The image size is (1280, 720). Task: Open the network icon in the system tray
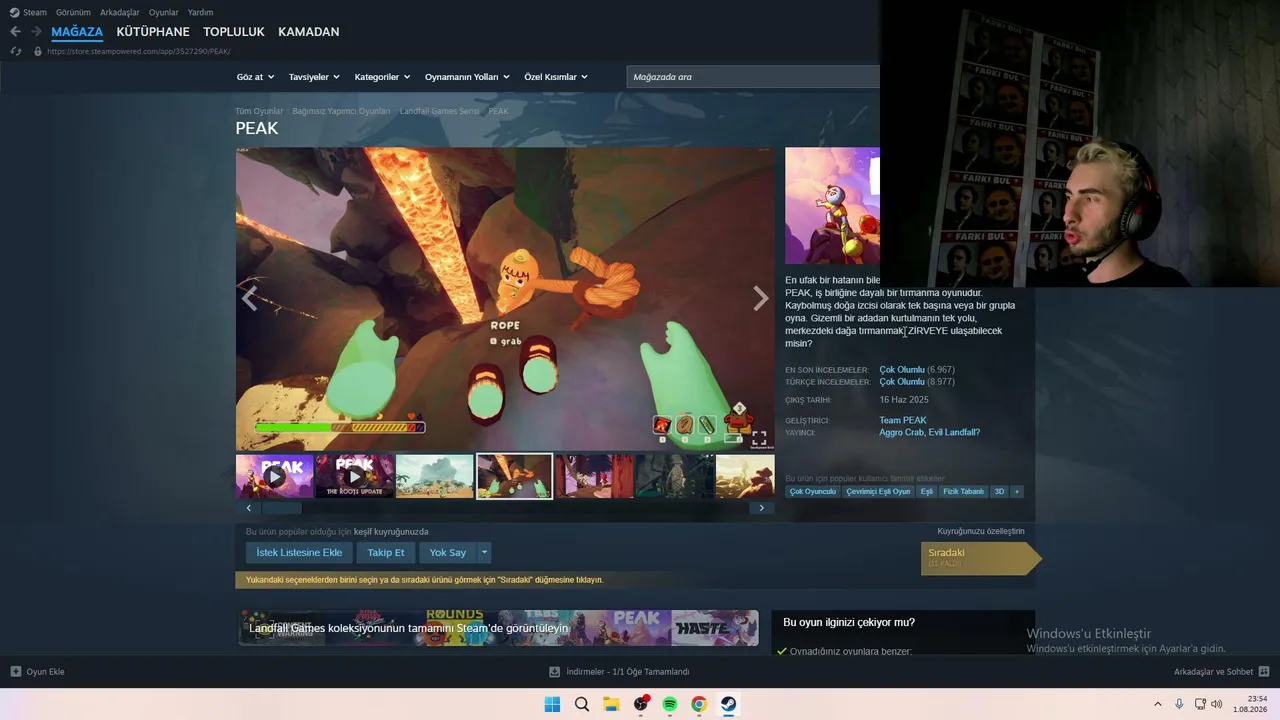coord(1200,704)
